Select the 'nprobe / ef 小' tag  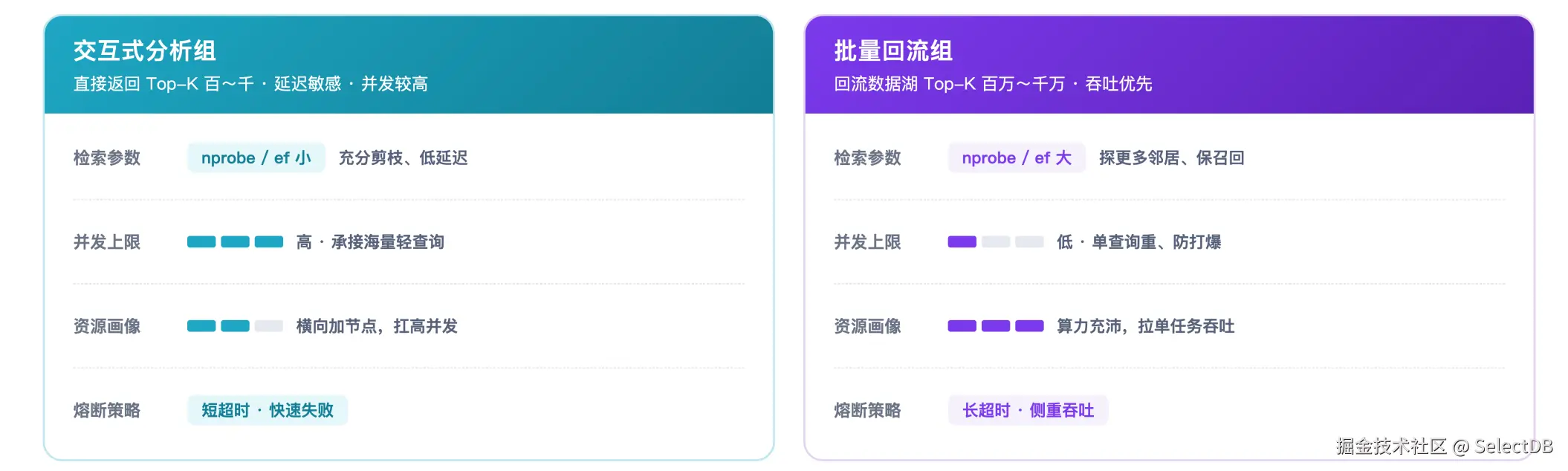click(x=256, y=157)
